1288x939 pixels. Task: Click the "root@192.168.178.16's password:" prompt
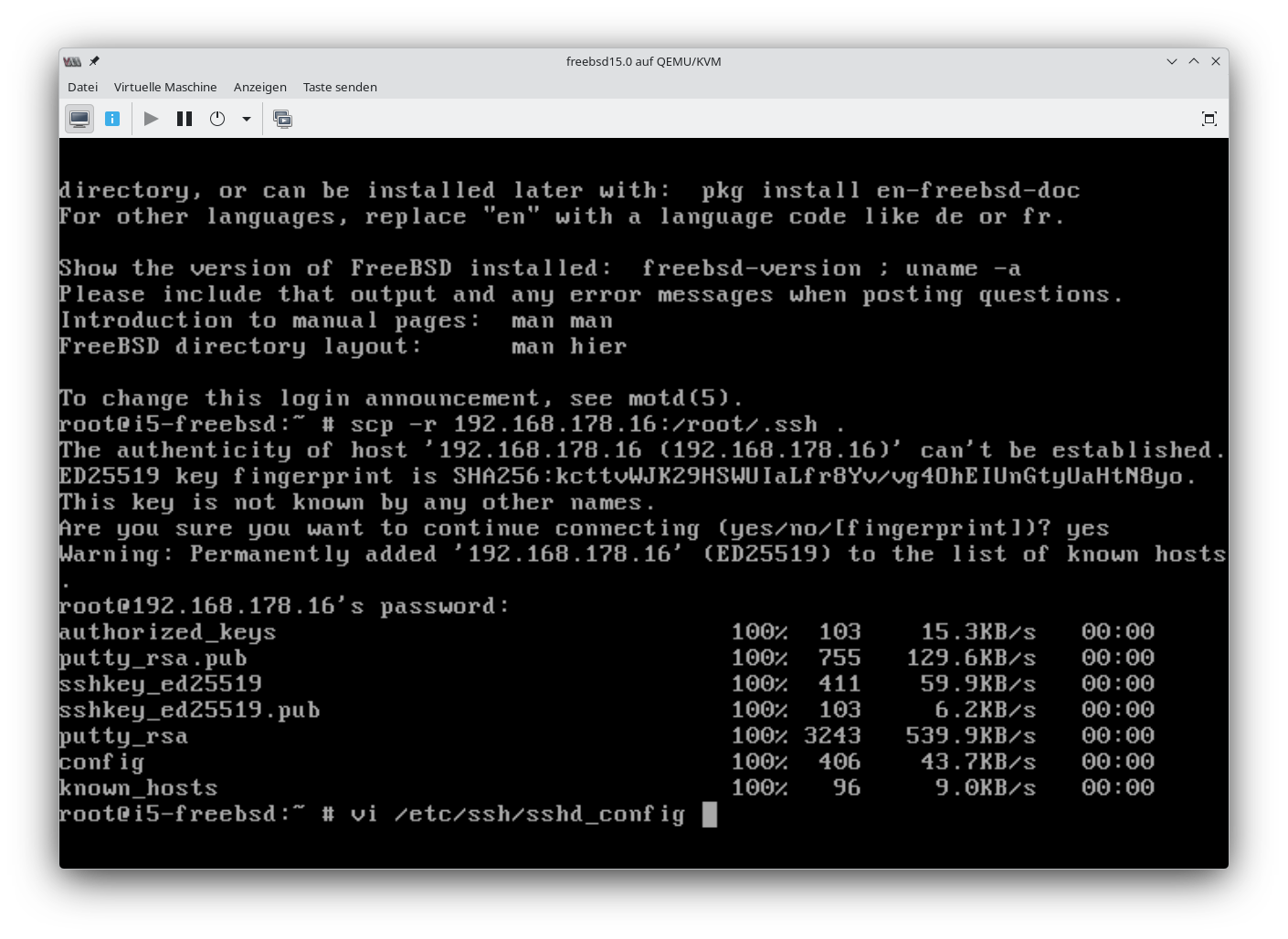[x=284, y=607]
